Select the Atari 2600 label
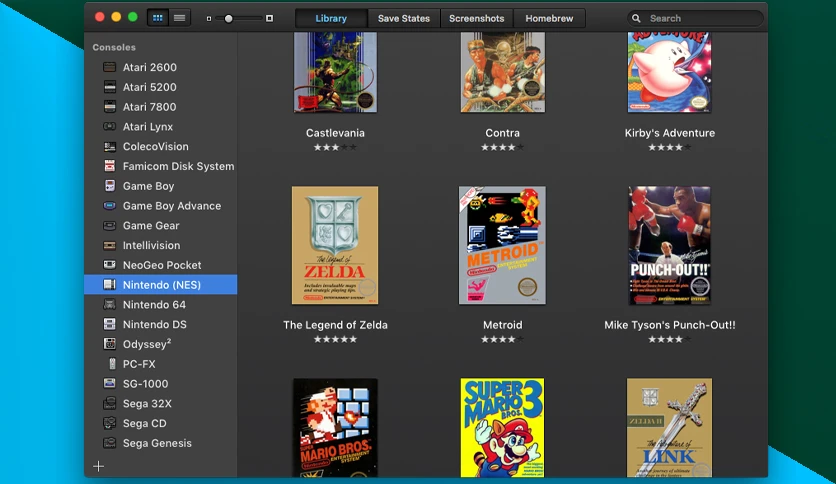This screenshot has width=836, height=484. [x=150, y=67]
